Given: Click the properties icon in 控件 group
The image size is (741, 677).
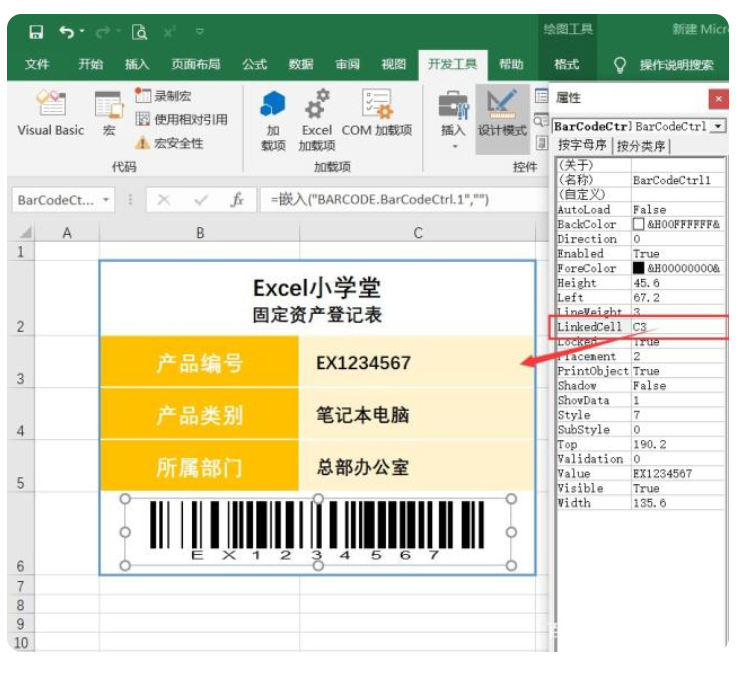Looking at the screenshot, I should [541, 96].
